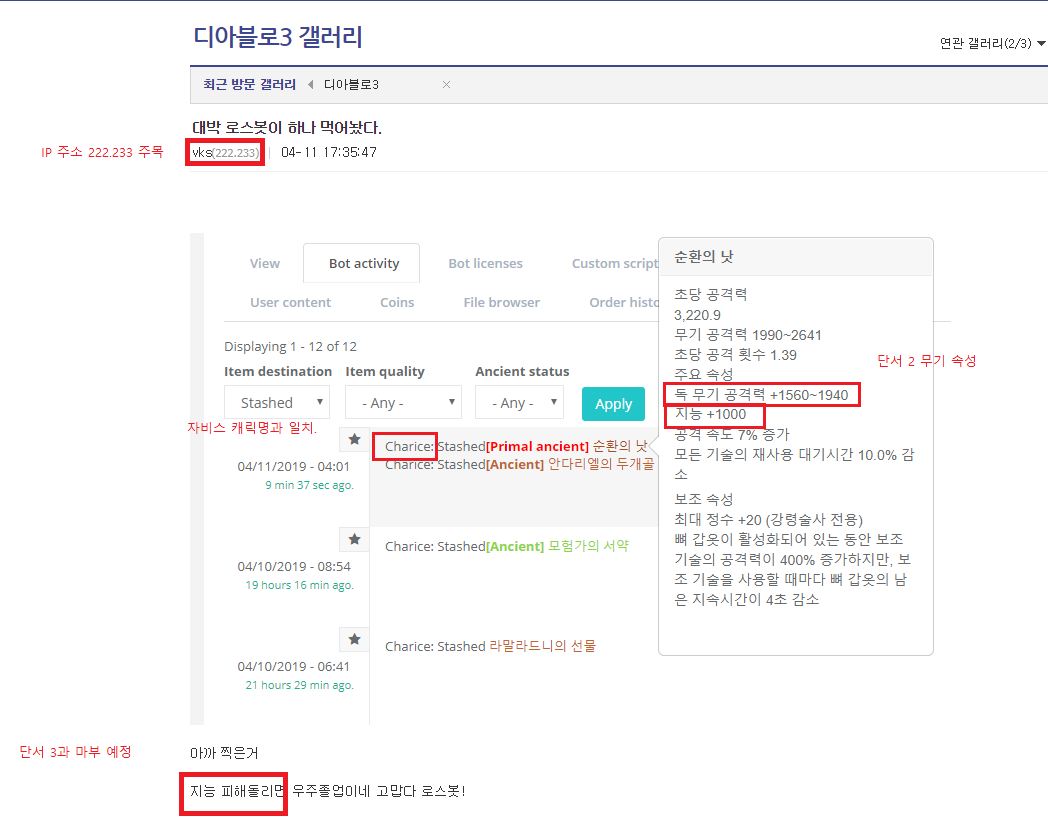Screen dimensions: 1048x823
Task: Click the 21 hours 29 min ago text
Action: pyautogui.click(x=299, y=685)
